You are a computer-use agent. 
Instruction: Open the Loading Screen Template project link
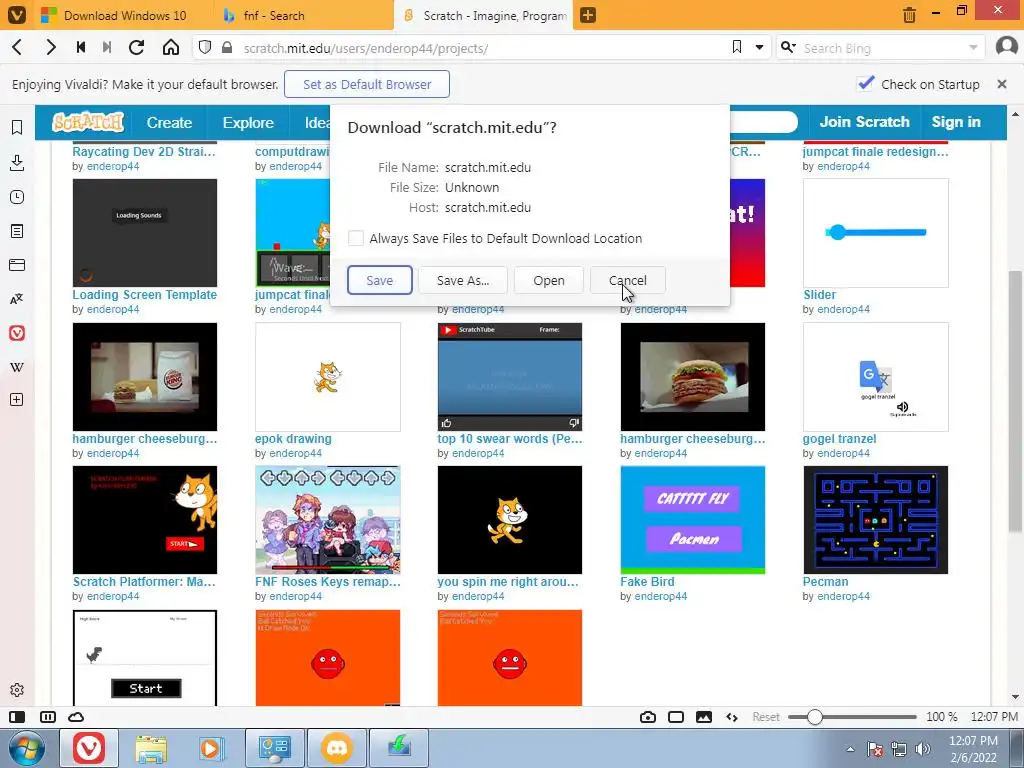[x=144, y=295]
